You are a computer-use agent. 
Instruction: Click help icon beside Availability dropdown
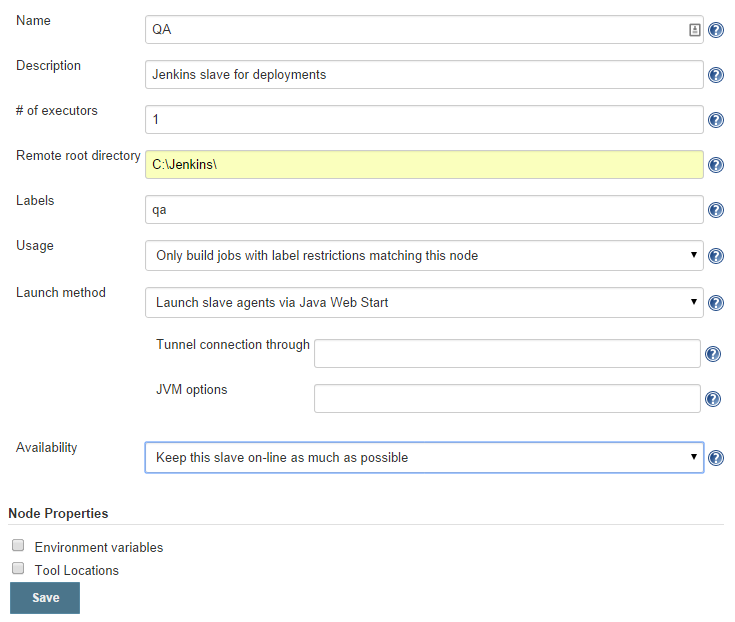[716, 458]
